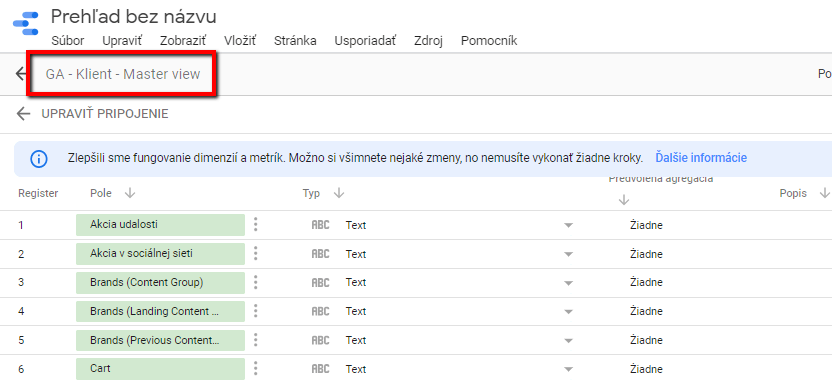The image size is (832, 381).
Task: Expand type dropdown for Brands (Landing Content
Action: tap(568, 312)
